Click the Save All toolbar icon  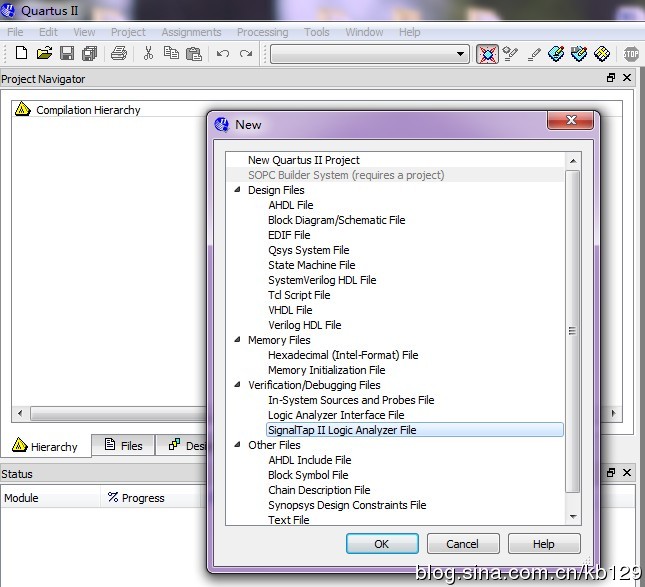90,53
